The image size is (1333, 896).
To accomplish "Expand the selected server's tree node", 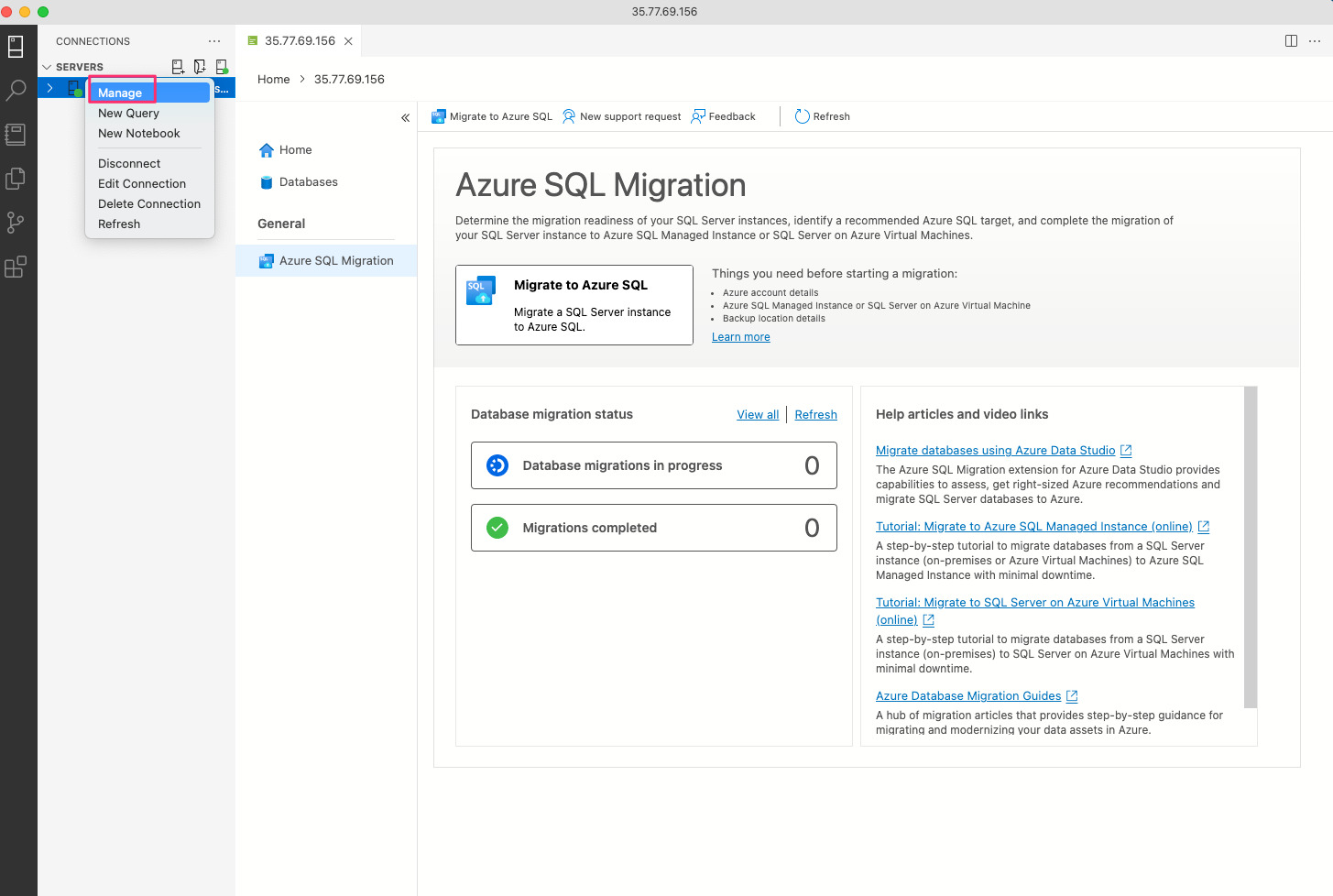I will [x=50, y=87].
